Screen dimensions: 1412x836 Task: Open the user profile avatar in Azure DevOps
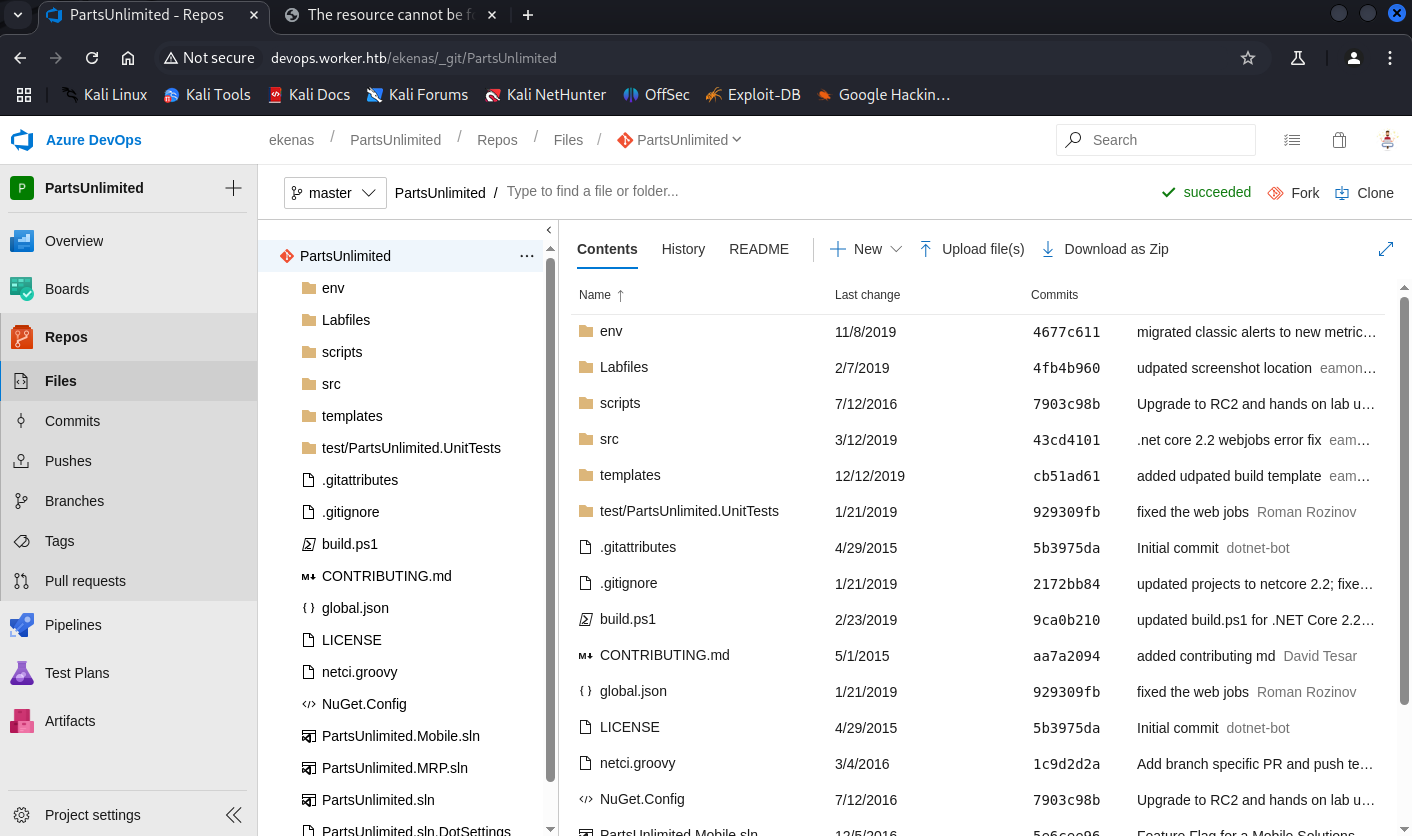pyautogui.click(x=1387, y=140)
